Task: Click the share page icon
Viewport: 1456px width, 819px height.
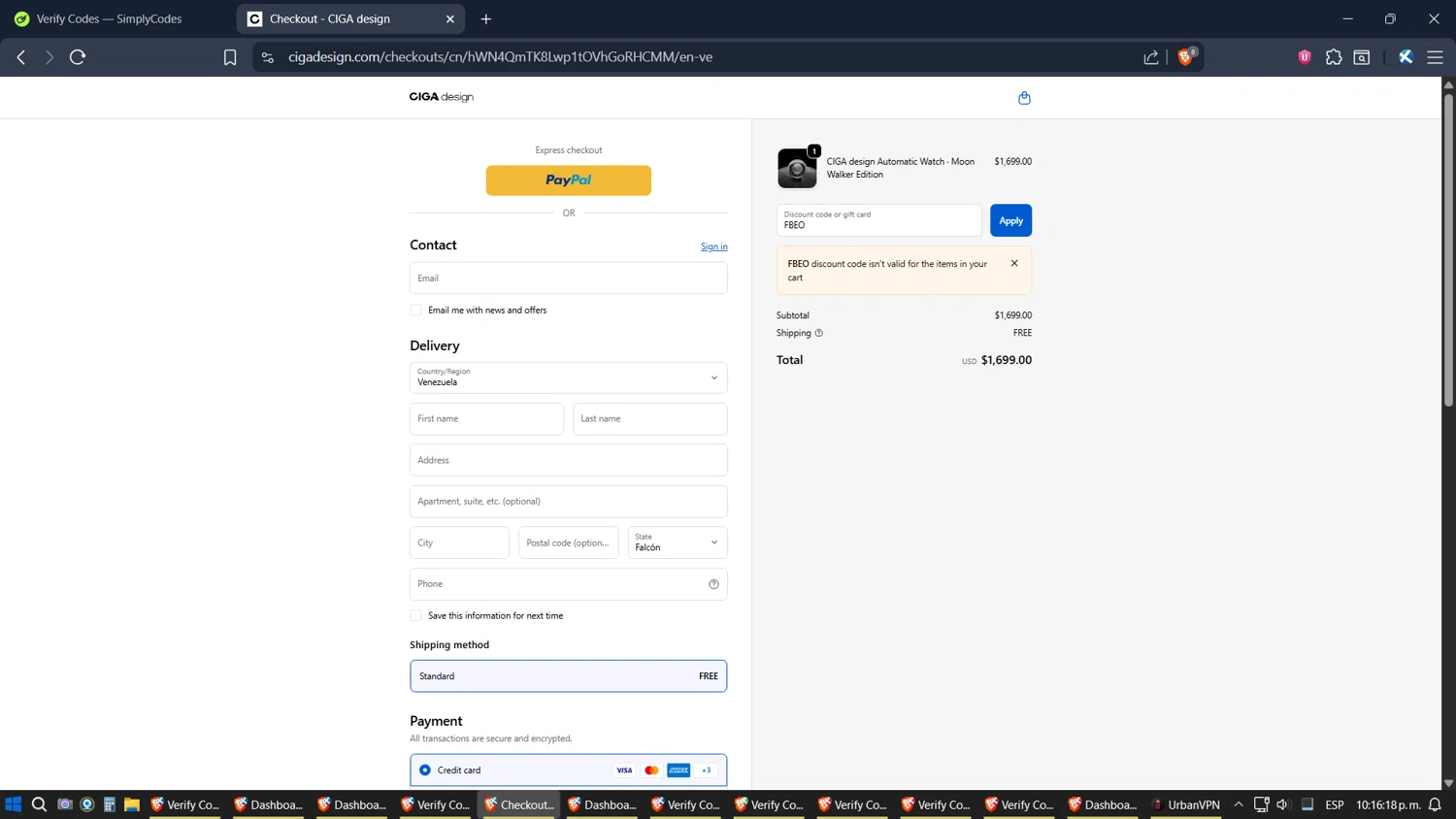Action: click(x=1151, y=57)
